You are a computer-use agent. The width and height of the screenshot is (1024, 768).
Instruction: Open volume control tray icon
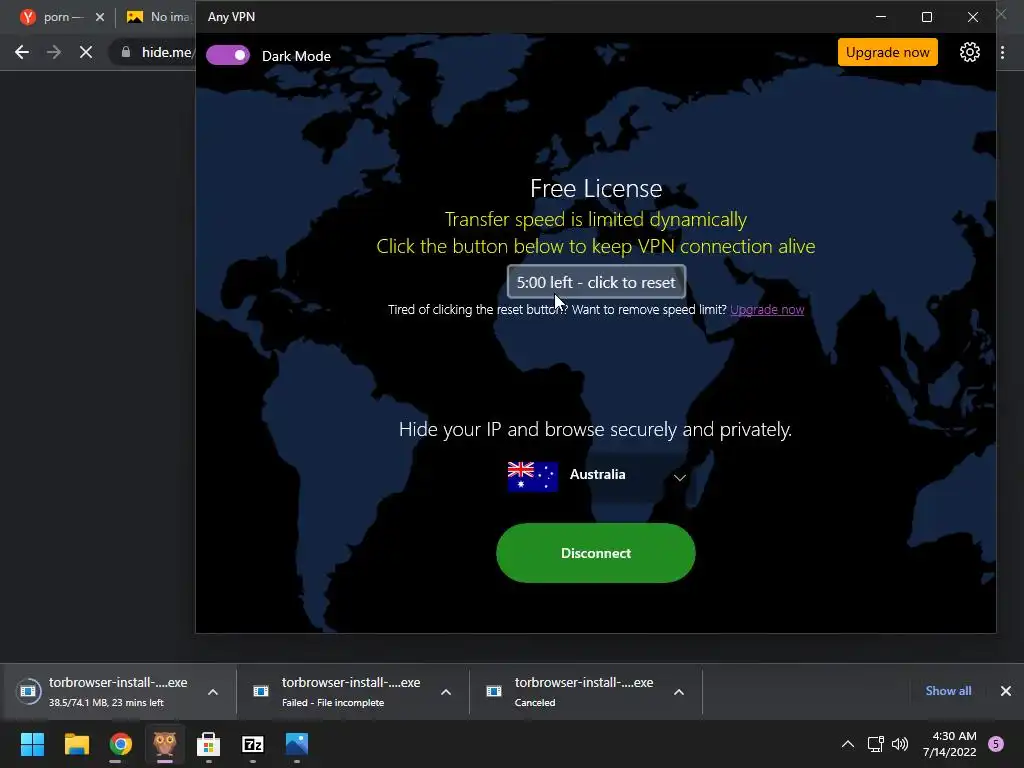tap(900, 744)
